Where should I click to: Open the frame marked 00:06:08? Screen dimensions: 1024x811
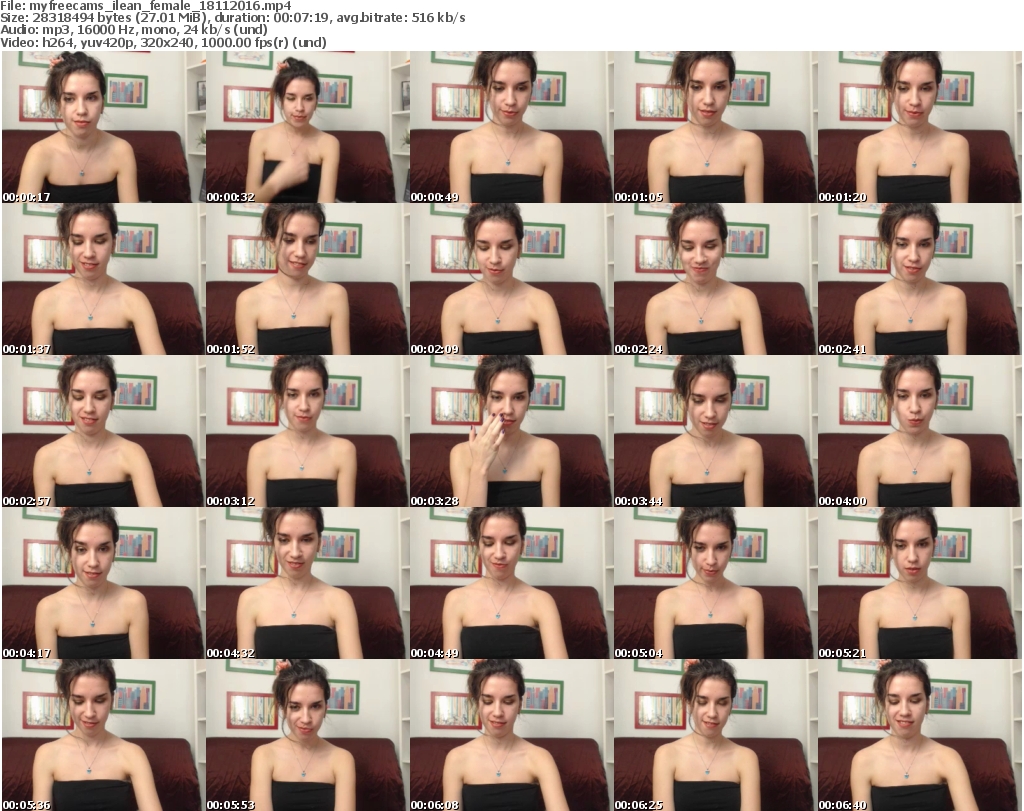pyautogui.click(x=511, y=735)
